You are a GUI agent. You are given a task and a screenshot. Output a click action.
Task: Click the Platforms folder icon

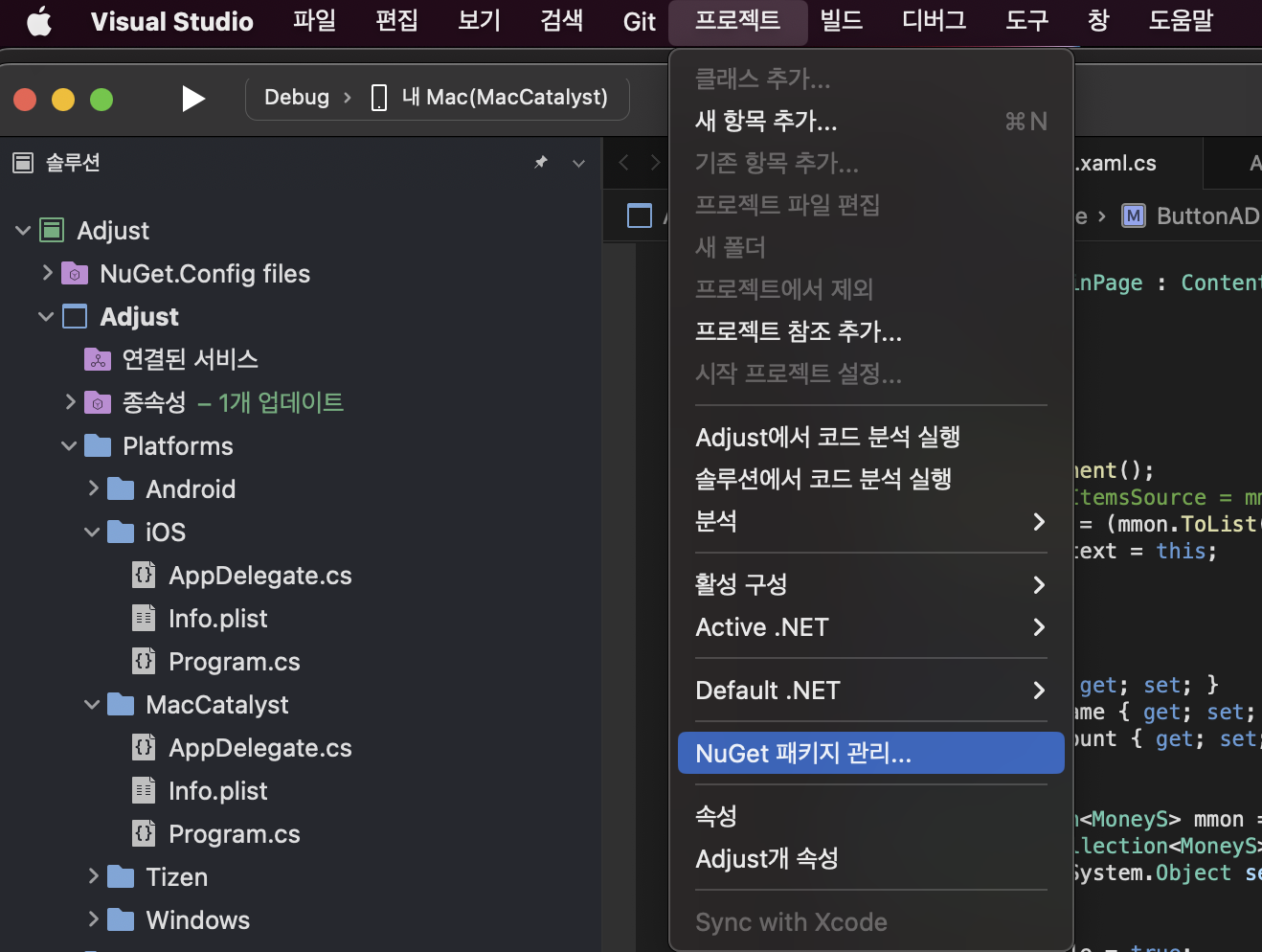[98, 445]
